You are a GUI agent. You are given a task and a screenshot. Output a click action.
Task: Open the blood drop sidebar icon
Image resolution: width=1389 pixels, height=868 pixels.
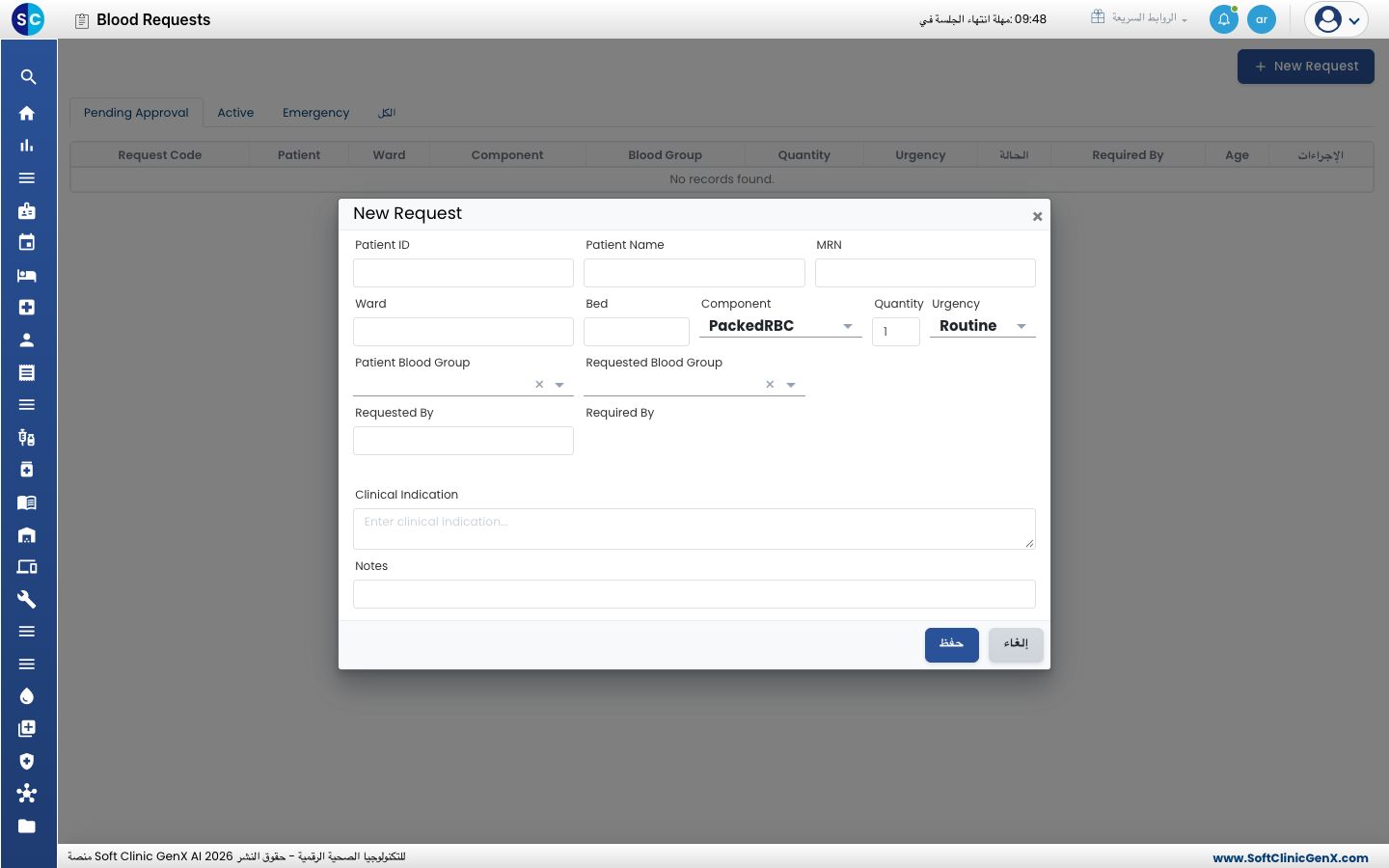pos(27,696)
